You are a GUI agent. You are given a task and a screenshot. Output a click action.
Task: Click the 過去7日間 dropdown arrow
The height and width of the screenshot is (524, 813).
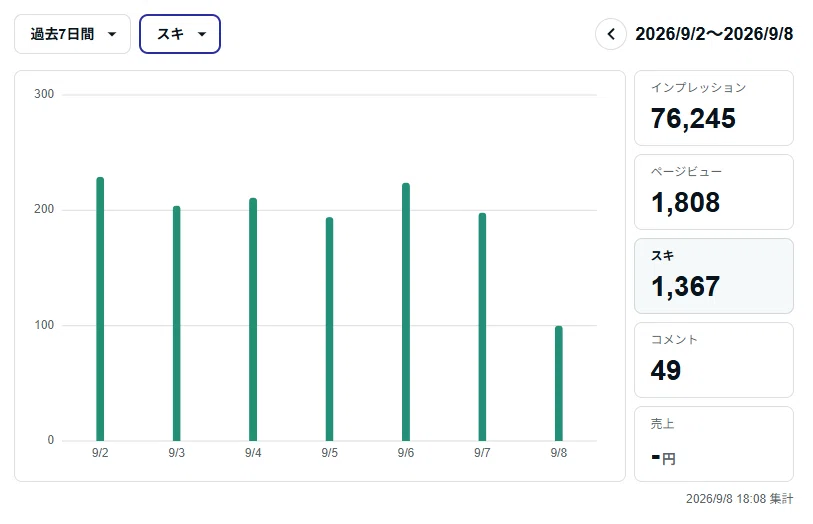click(112, 35)
